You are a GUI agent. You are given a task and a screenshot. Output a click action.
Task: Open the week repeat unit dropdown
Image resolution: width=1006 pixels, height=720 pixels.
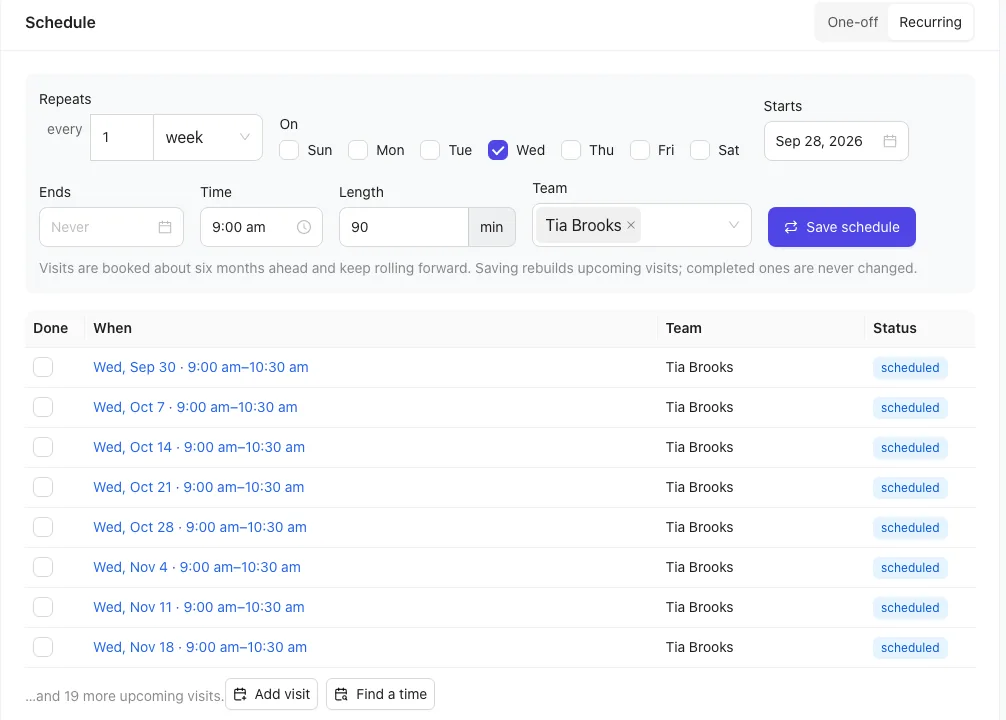pyautogui.click(x=208, y=137)
